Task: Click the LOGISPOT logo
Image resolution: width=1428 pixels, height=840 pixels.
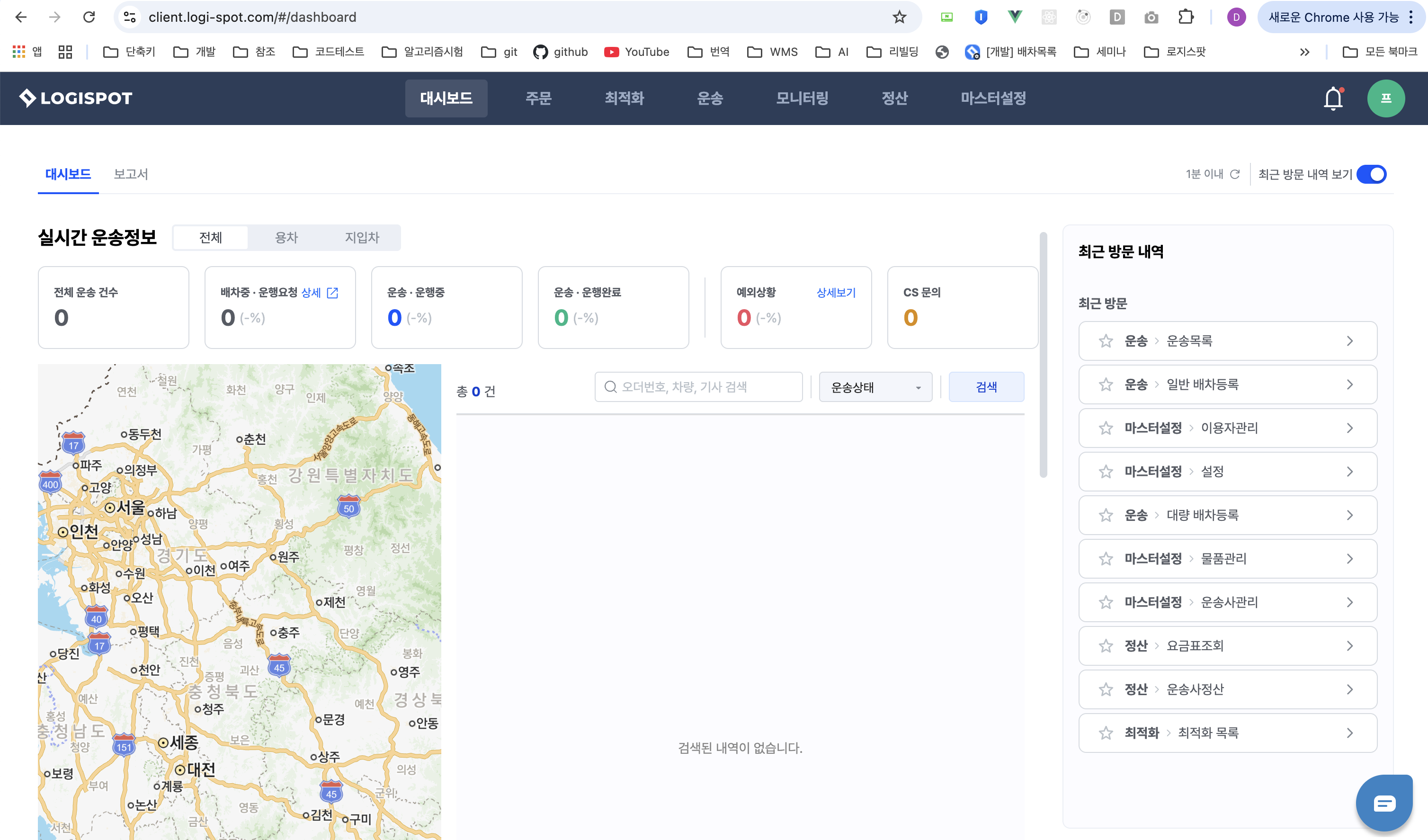Action: point(75,98)
